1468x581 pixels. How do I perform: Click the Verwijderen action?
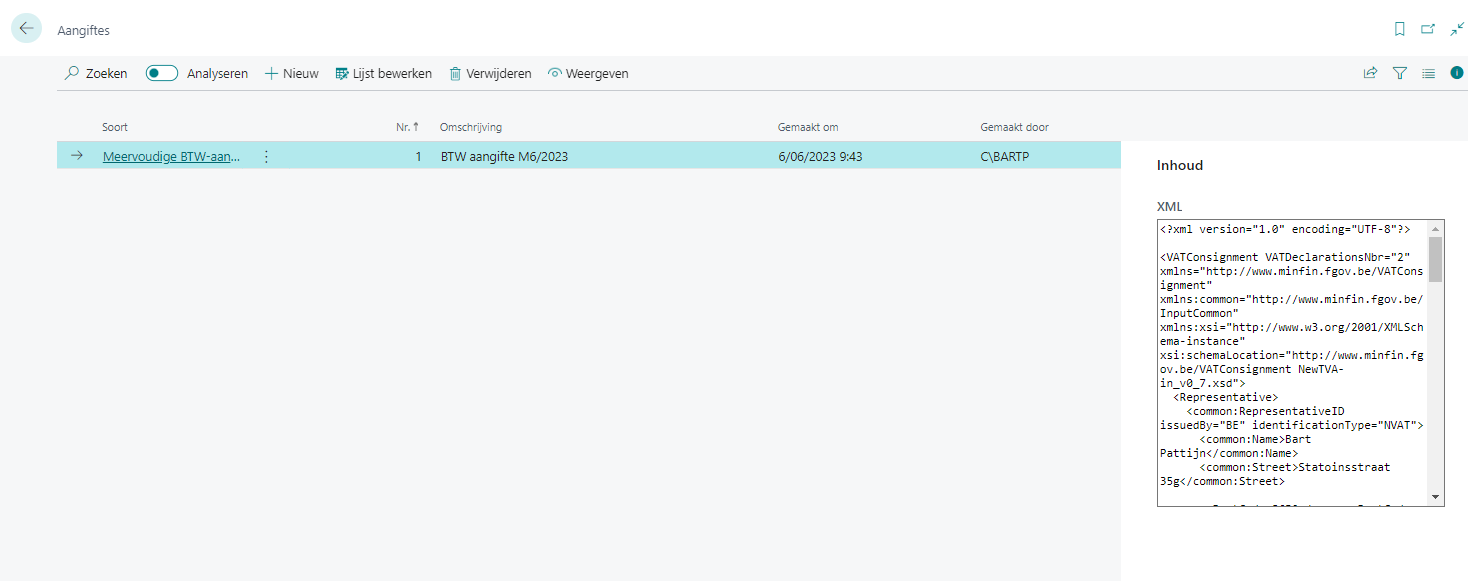pos(490,73)
